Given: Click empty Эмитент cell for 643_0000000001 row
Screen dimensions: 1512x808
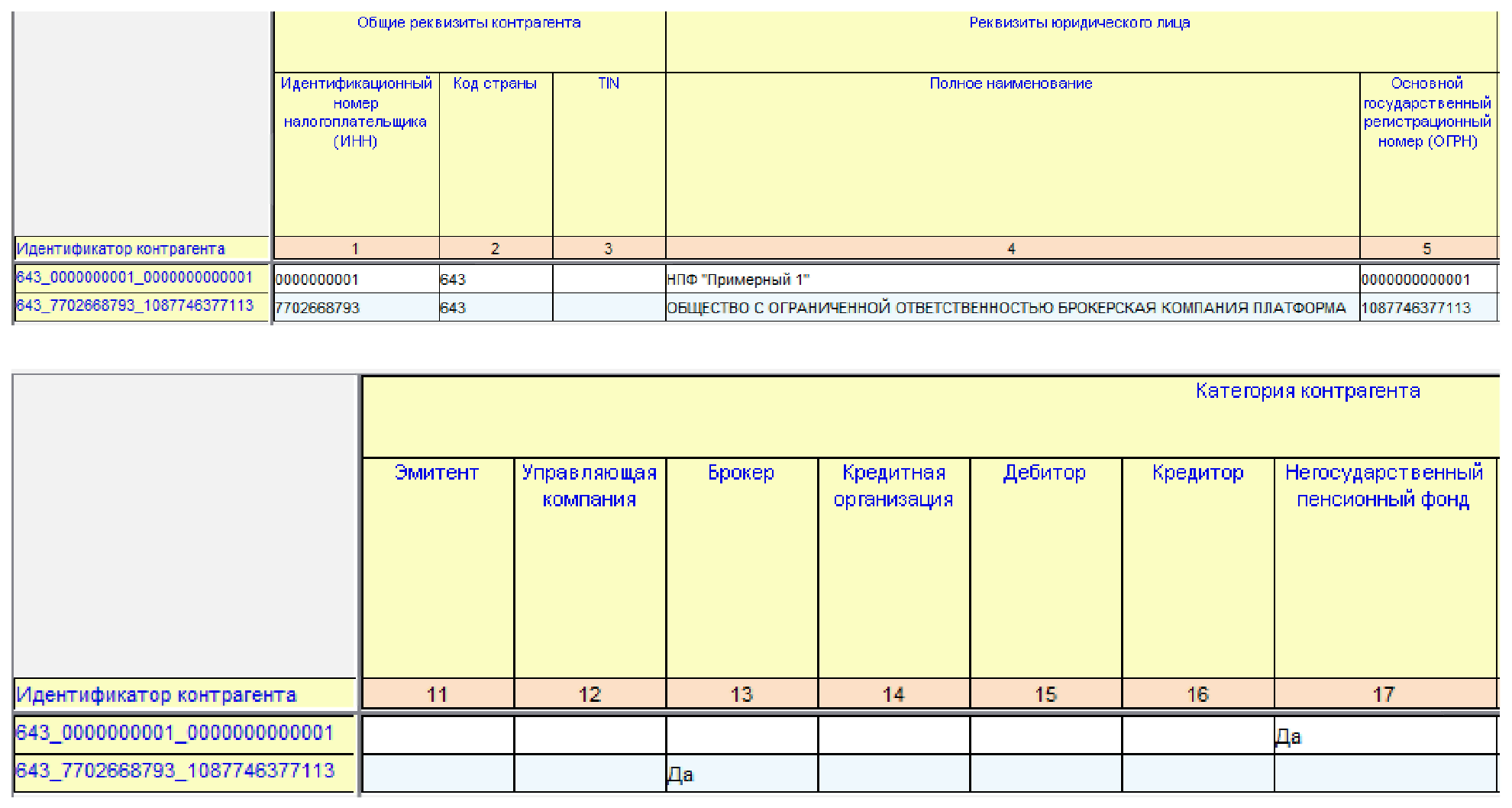Looking at the screenshot, I should (x=438, y=735).
